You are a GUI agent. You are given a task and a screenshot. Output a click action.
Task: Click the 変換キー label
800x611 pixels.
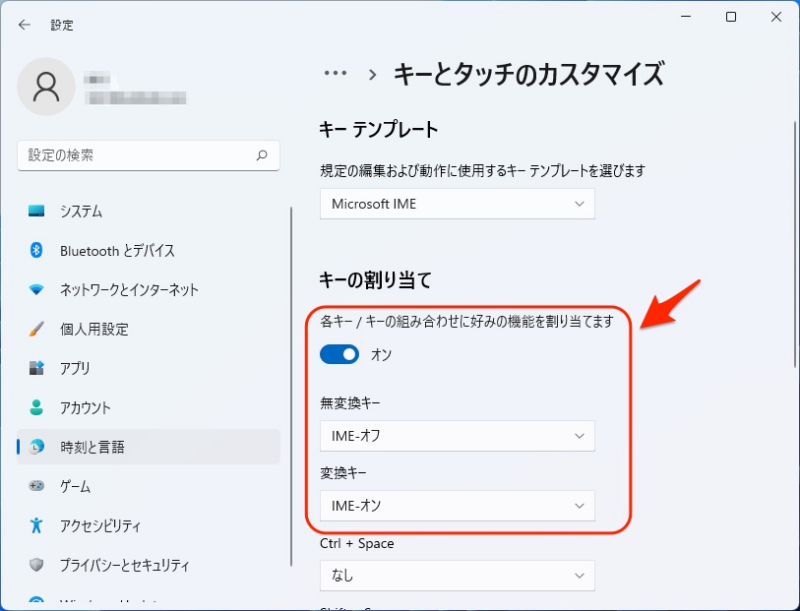343,473
